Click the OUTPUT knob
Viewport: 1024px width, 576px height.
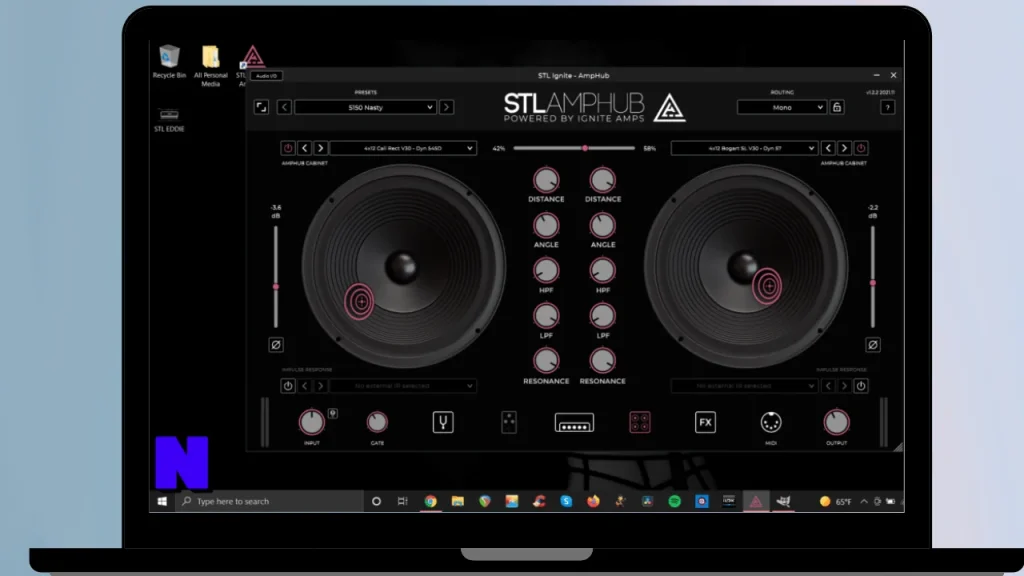click(837, 423)
